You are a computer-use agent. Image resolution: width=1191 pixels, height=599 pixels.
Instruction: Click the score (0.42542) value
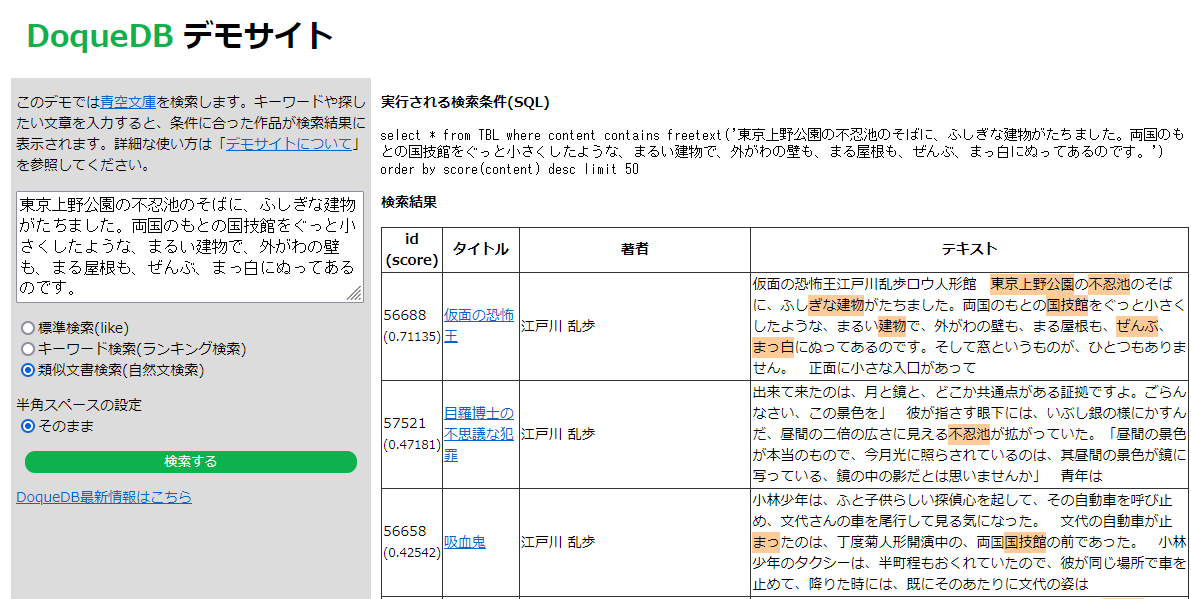coord(412,553)
